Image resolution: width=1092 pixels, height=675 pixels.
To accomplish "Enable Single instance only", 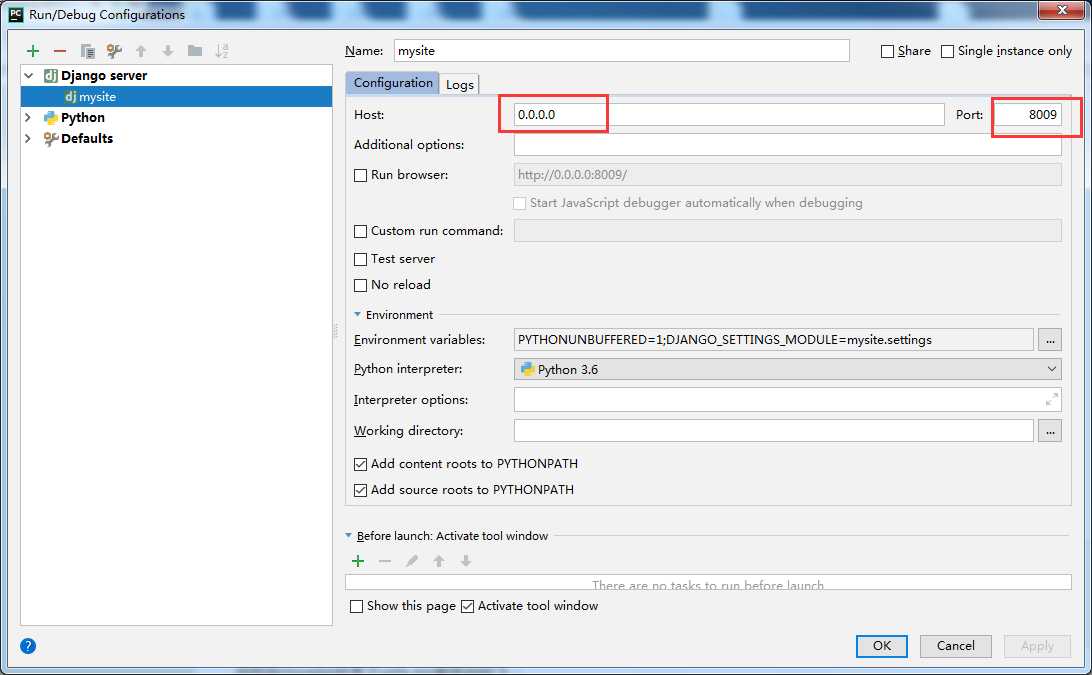I will (x=947, y=52).
